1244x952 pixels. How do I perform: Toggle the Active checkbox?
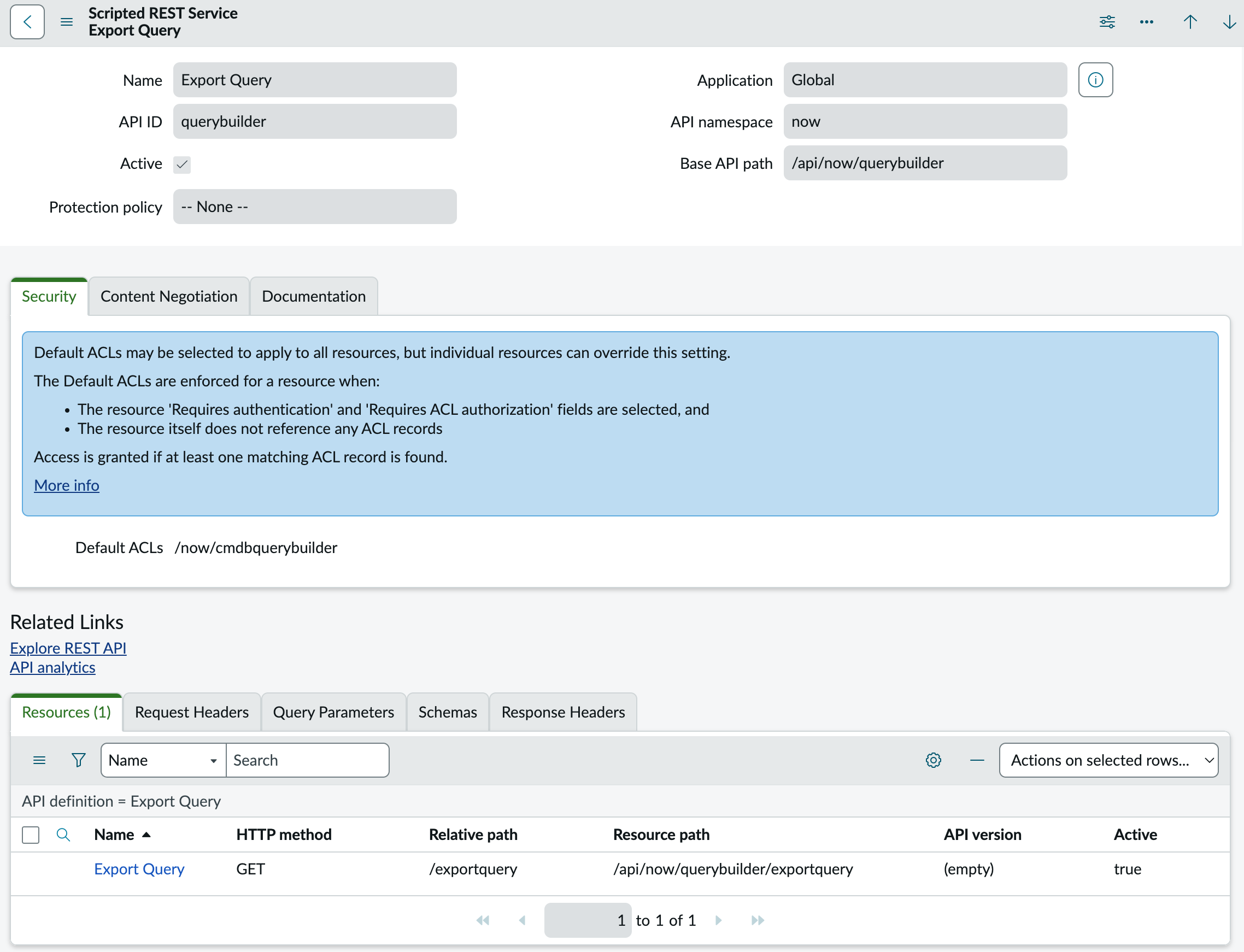click(182, 164)
